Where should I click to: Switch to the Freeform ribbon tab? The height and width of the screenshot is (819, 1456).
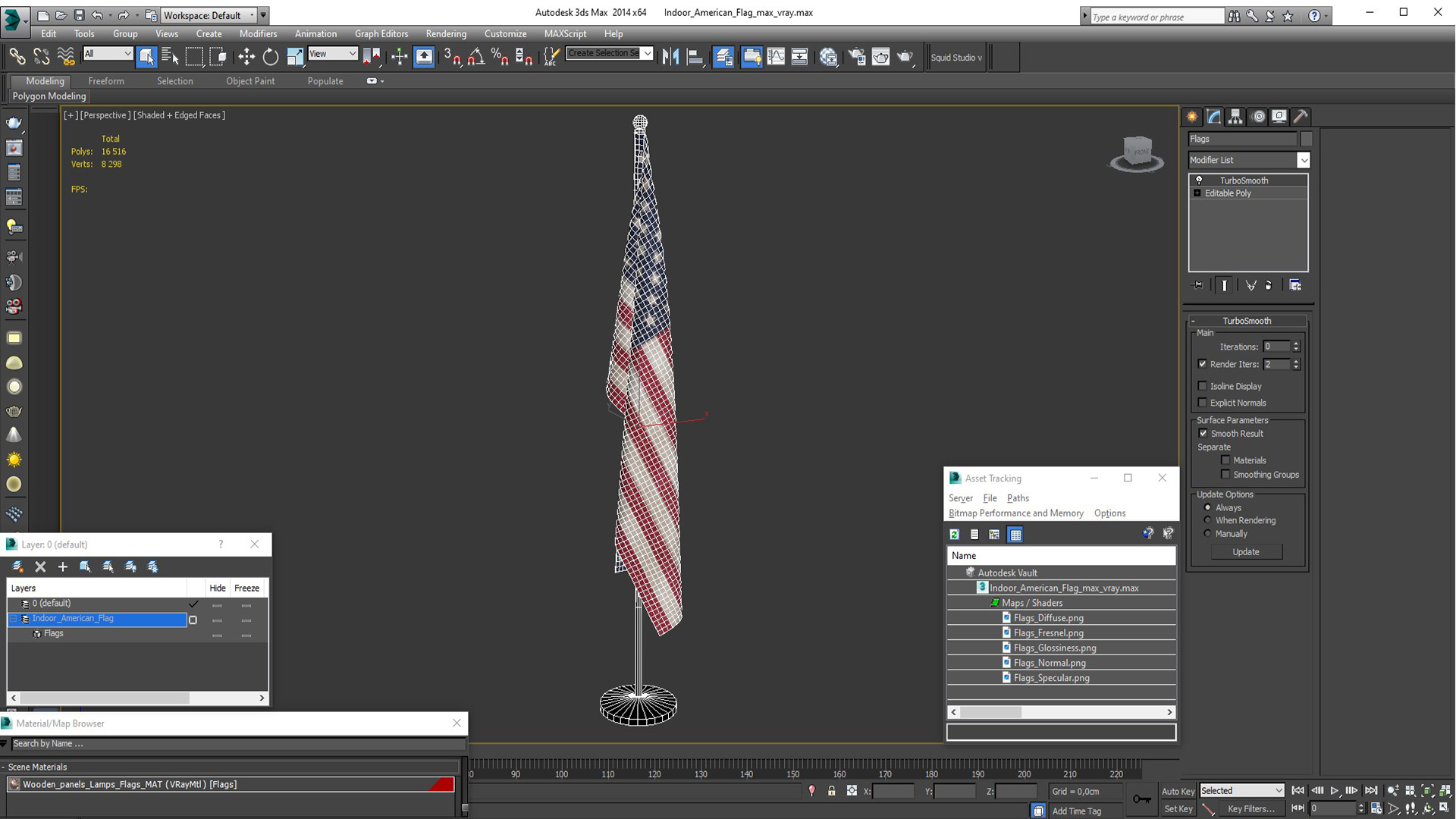tap(105, 81)
